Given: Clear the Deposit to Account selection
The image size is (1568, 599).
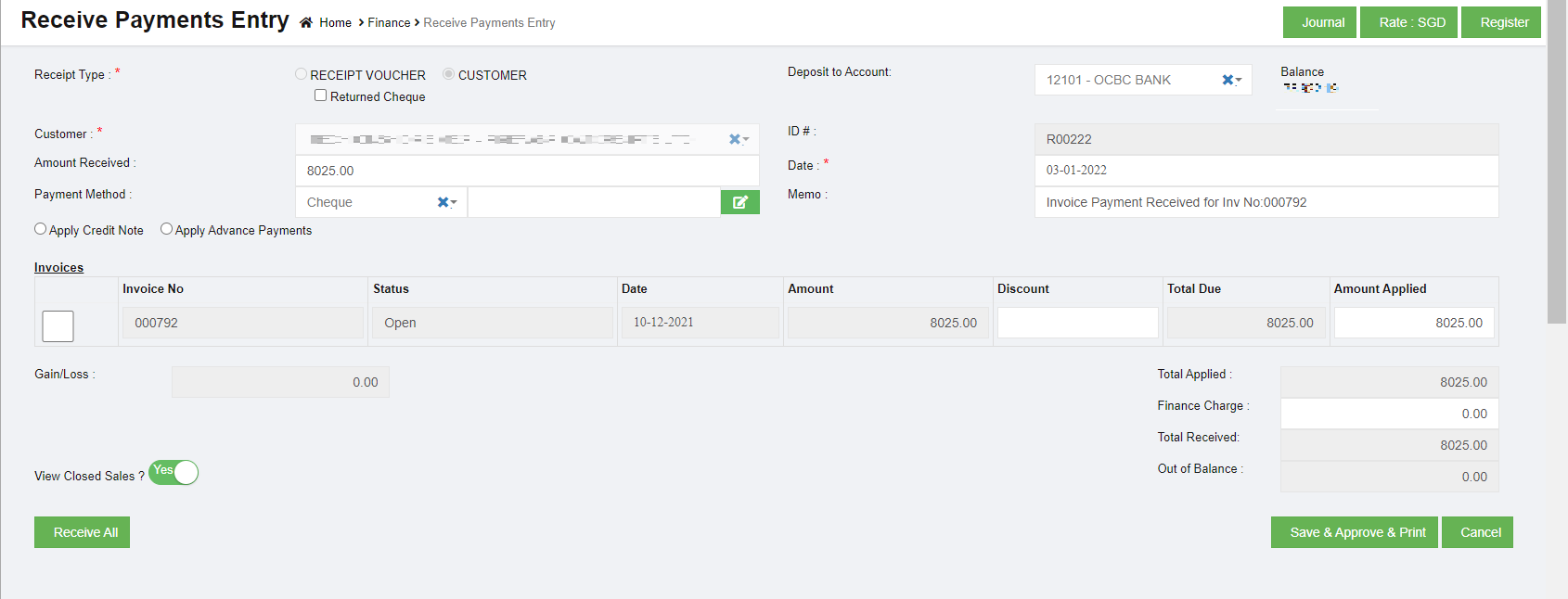Looking at the screenshot, I should (x=1227, y=80).
